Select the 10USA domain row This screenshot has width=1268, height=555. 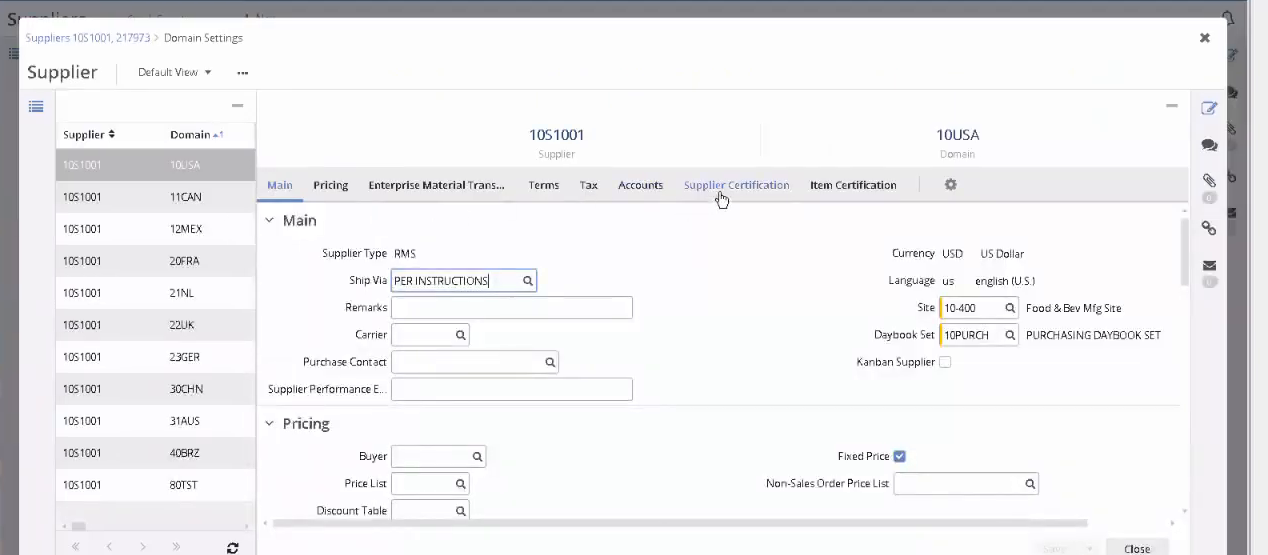point(155,165)
